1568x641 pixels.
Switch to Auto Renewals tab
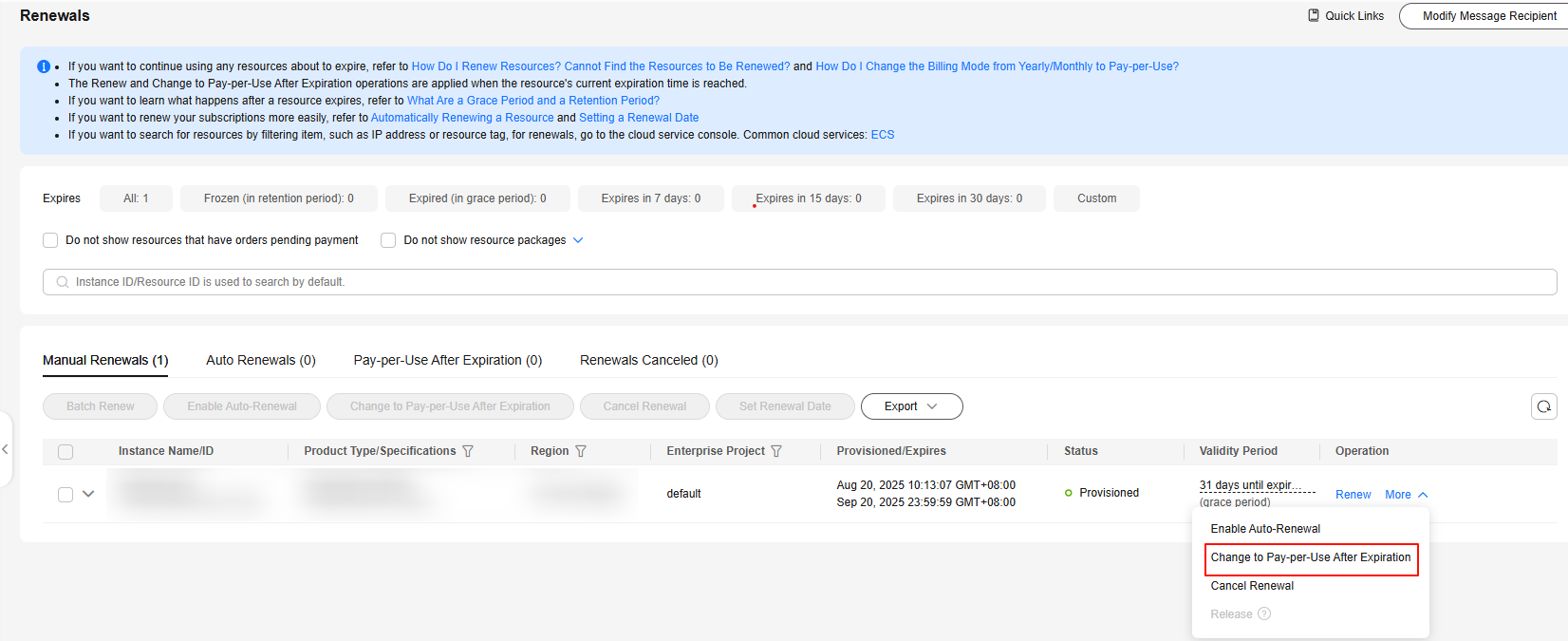[261, 360]
